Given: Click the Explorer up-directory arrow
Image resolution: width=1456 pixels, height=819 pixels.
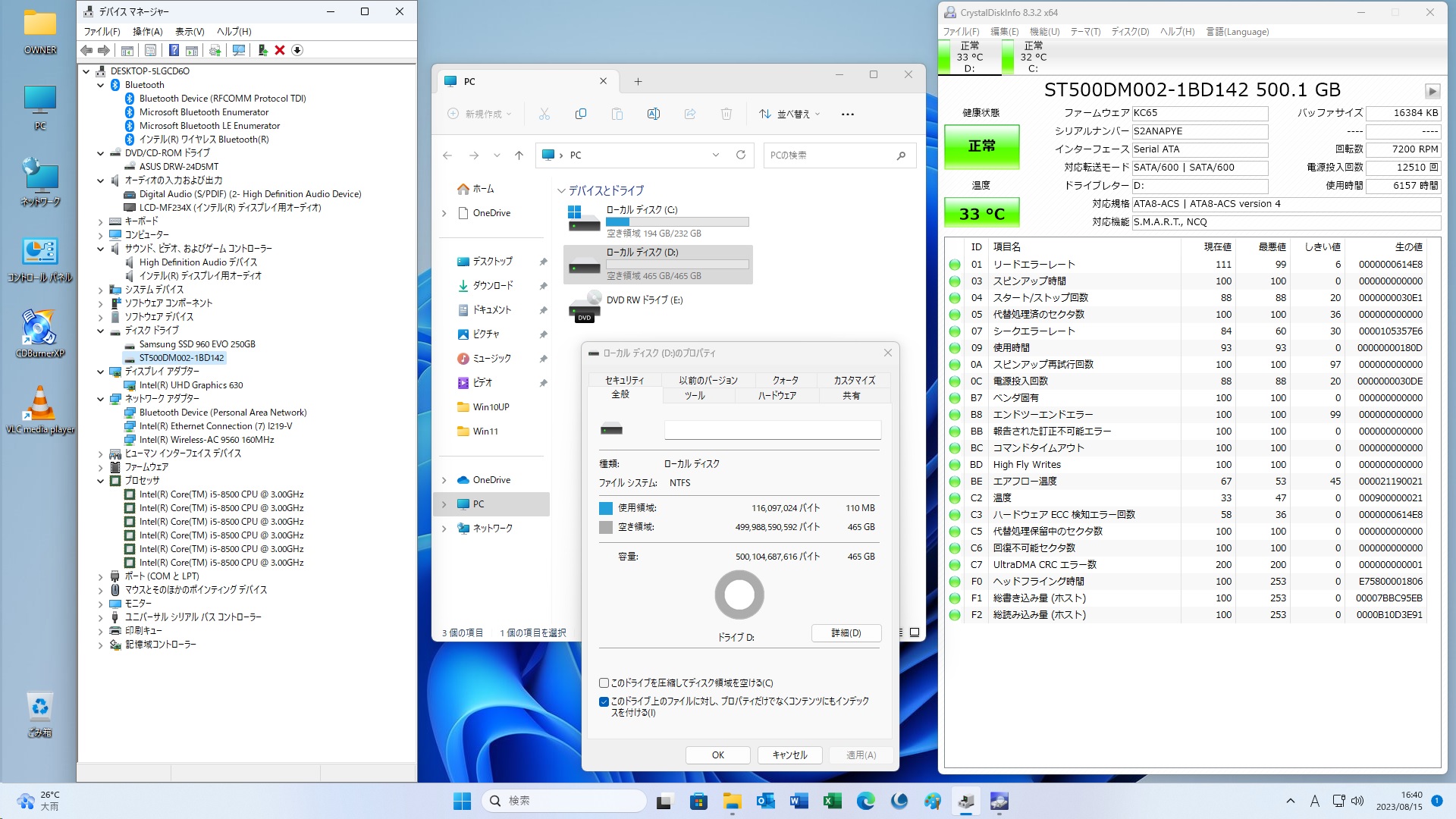Looking at the screenshot, I should 519,155.
